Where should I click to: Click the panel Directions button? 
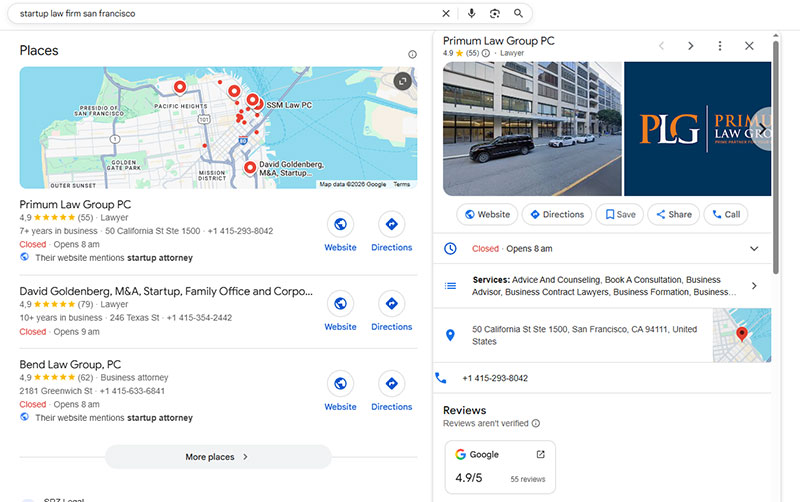(557, 214)
